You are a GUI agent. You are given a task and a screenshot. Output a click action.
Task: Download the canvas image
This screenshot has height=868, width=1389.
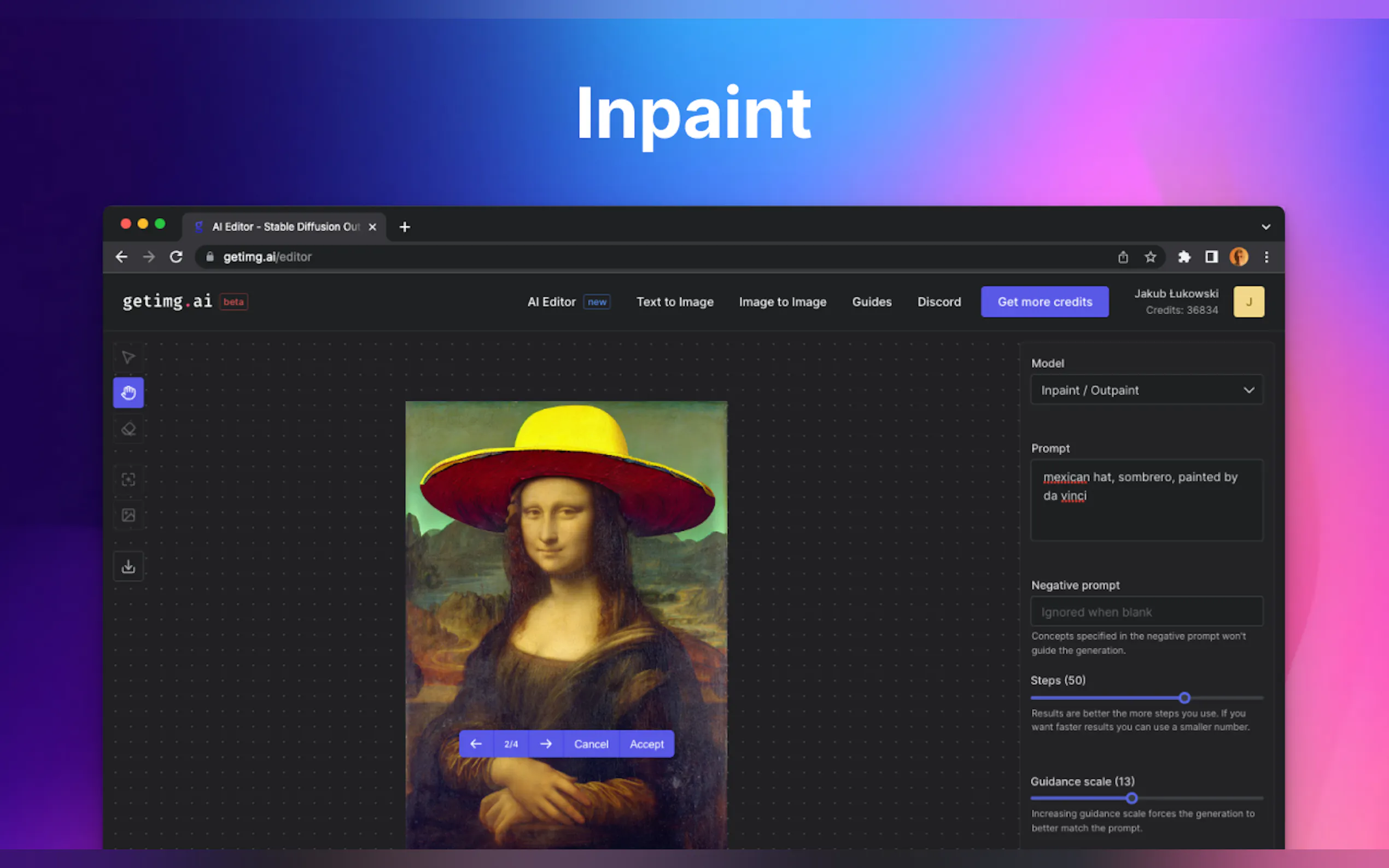[128, 567]
